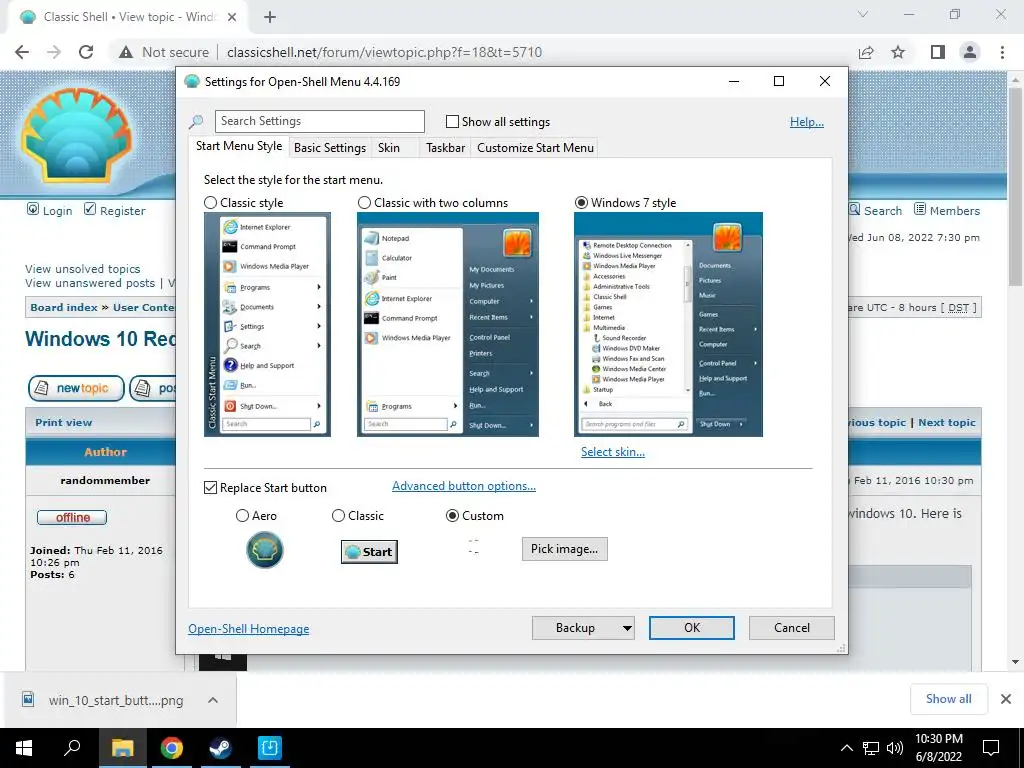The height and width of the screenshot is (768, 1024).
Task: Close the Classic Shell browser tab
Action: click(x=232, y=17)
